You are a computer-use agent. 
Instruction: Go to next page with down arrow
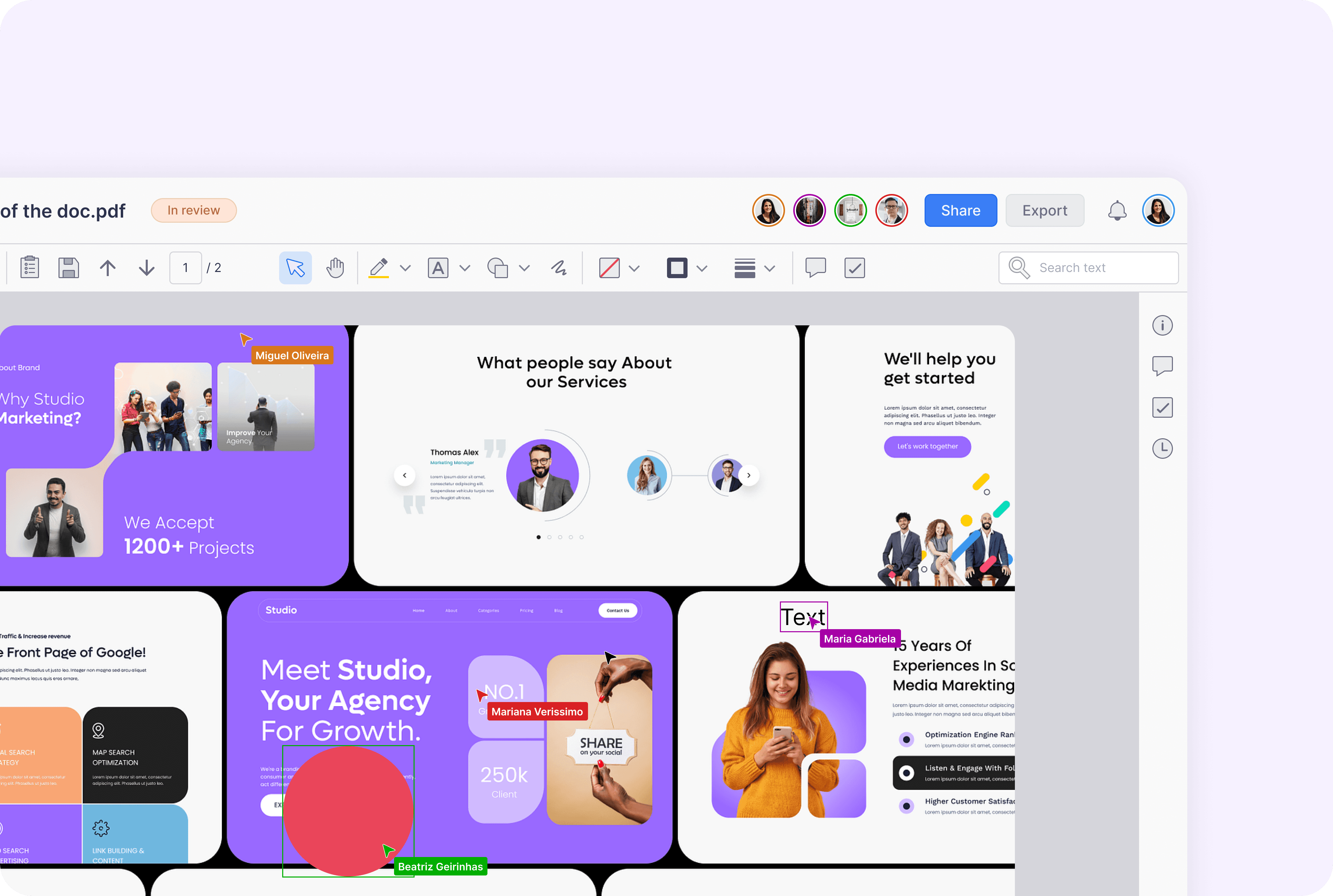click(147, 268)
